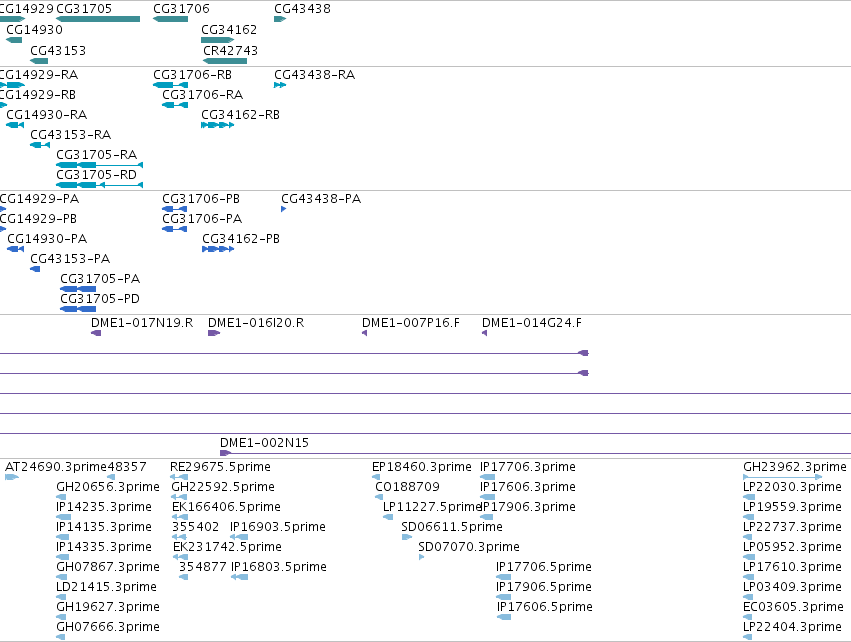Click protein CG14930-PA

coord(15,250)
